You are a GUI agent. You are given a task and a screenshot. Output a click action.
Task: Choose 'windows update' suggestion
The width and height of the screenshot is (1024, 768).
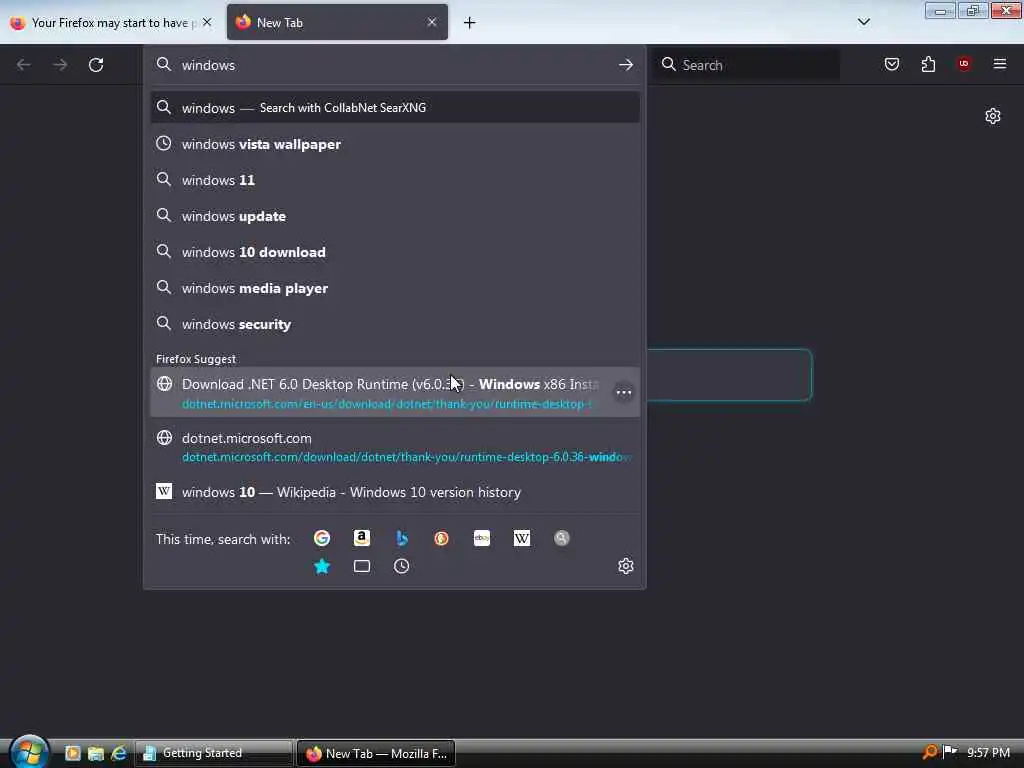[x=395, y=216]
